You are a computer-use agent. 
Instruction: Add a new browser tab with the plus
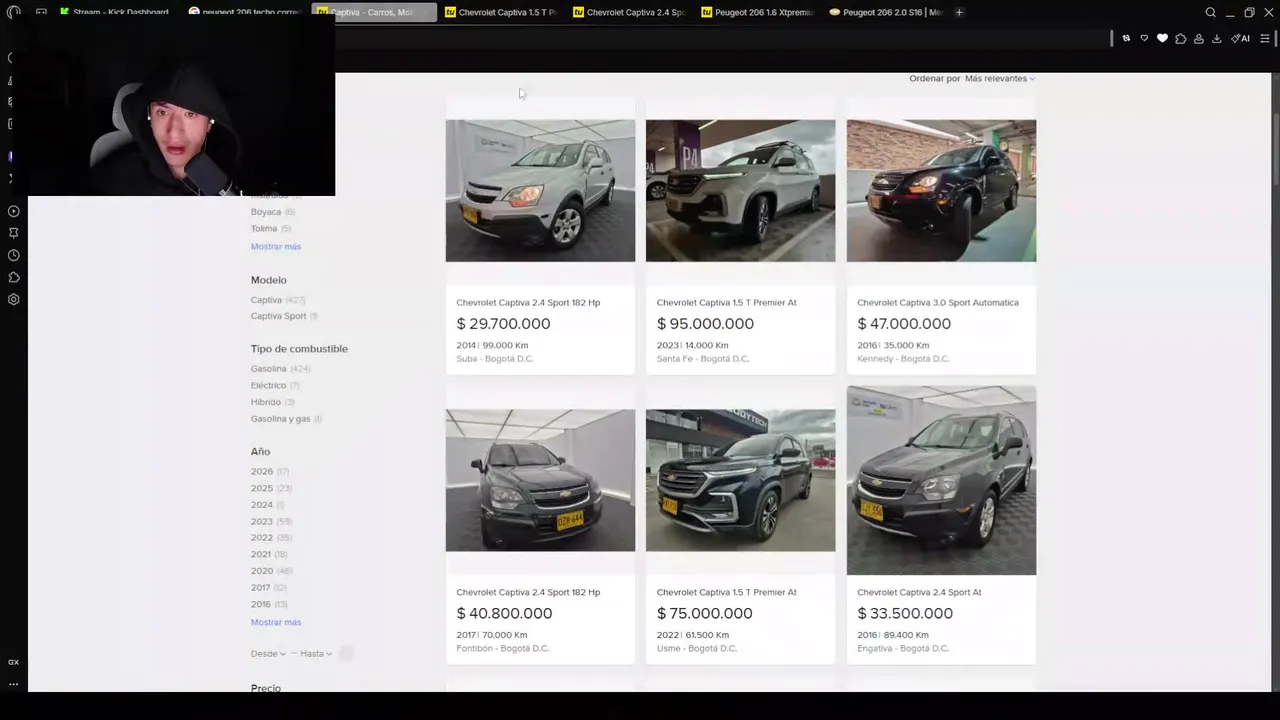(x=959, y=12)
